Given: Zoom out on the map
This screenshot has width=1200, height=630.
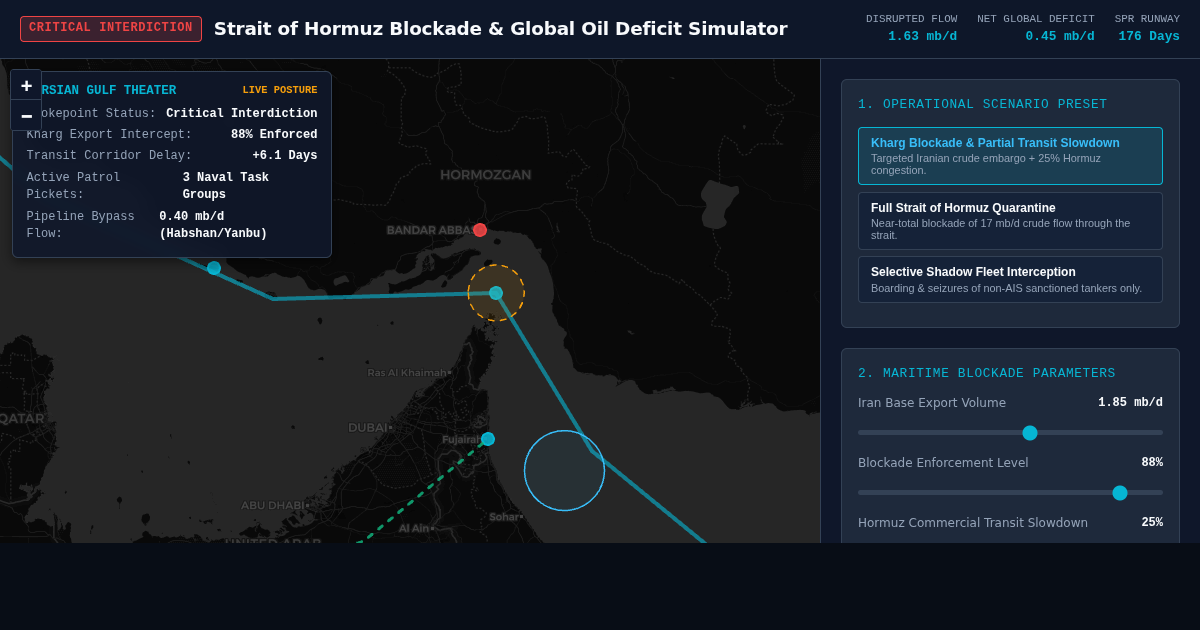Looking at the screenshot, I should [26, 115].
